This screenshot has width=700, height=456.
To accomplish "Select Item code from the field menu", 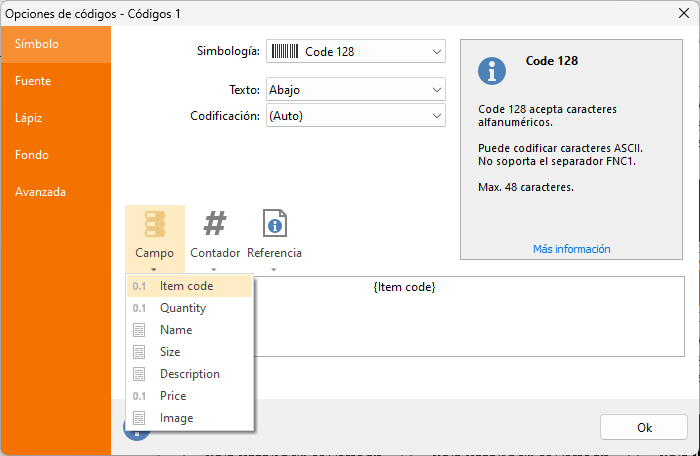I will 190,286.
